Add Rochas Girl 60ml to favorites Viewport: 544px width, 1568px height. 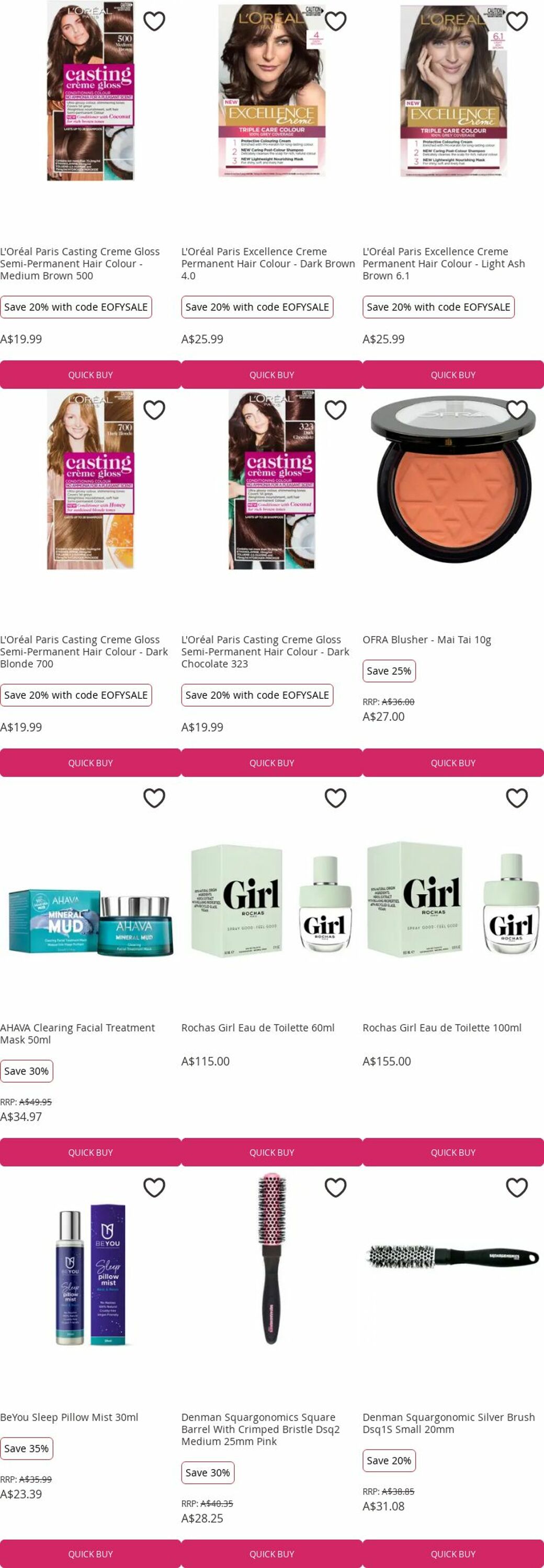click(336, 798)
